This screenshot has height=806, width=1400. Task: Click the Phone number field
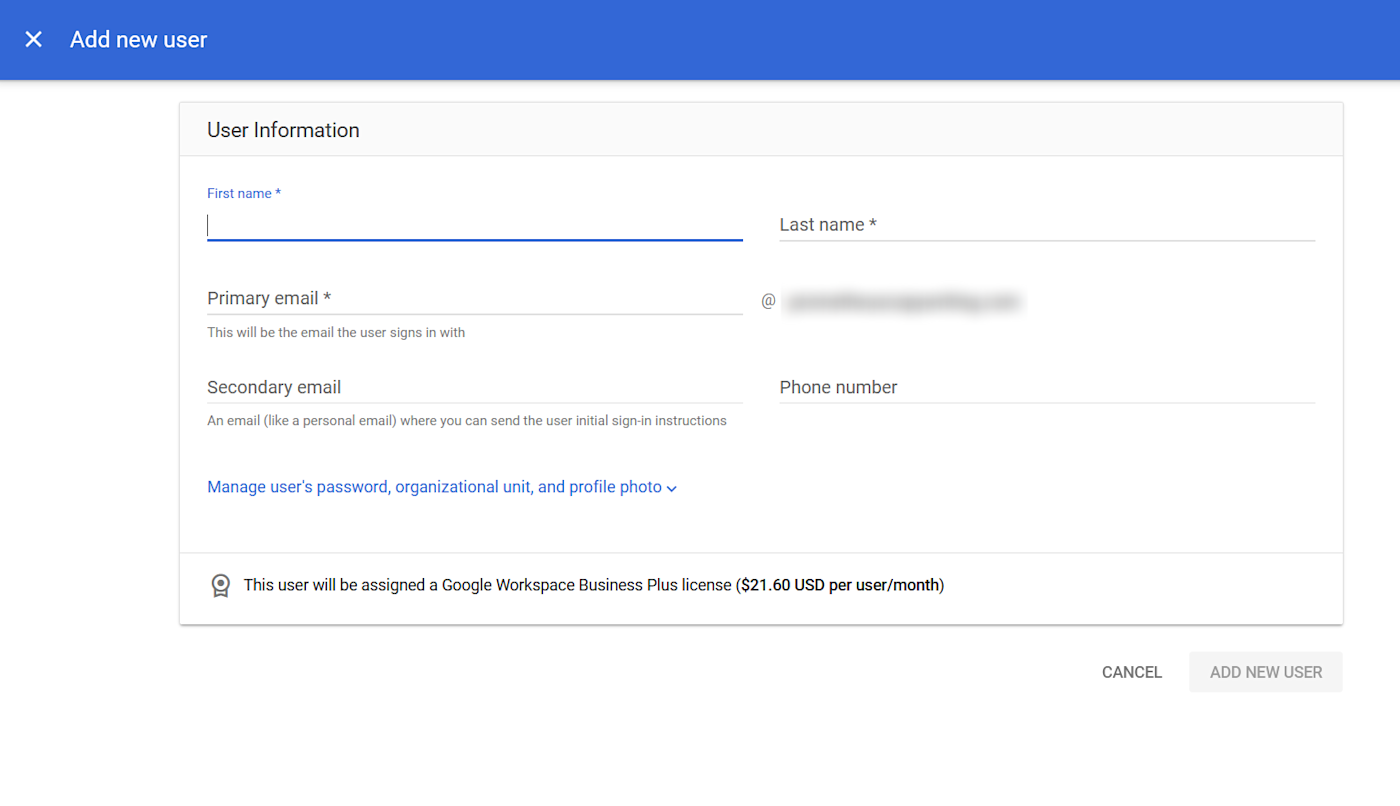tap(1047, 388)
